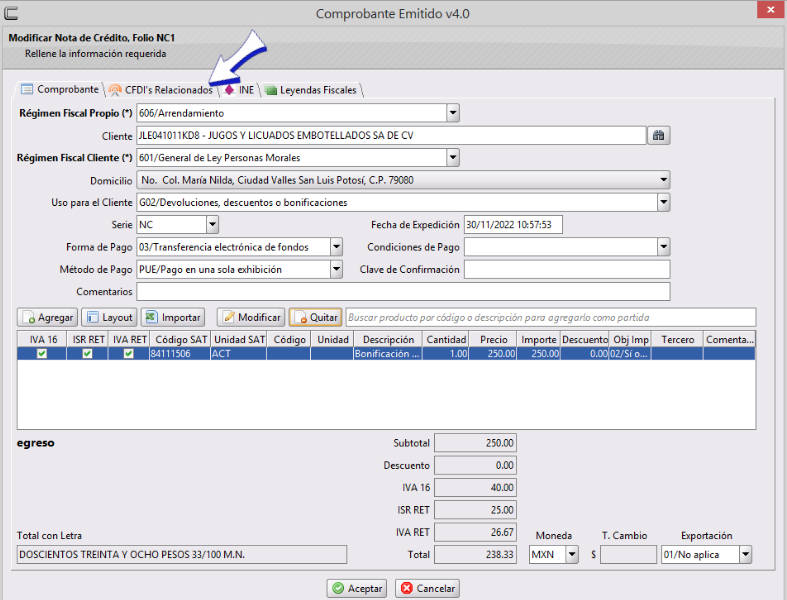Click the Layout button
Image resolution: width=787 pixels, height=600 pixels.
[x=109, y=317]
